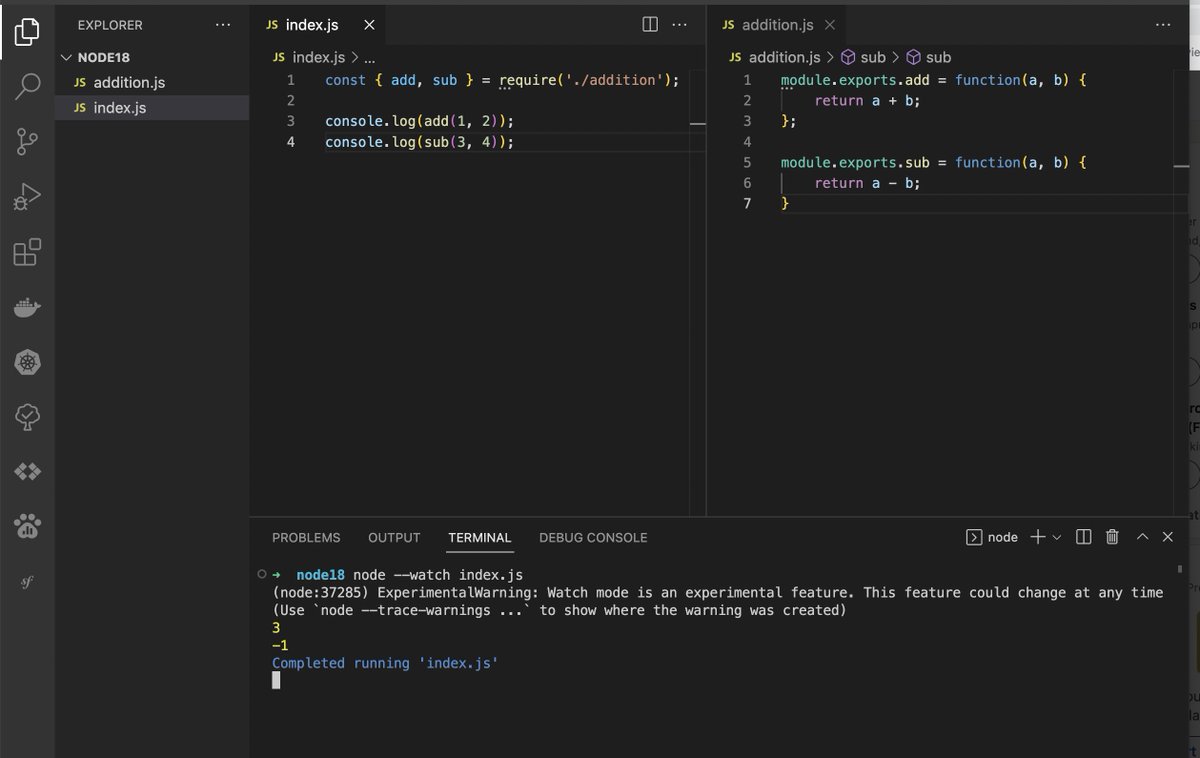Create a new terminal with plus
The height and width of the screenshot is (758, 1200).
(1037, 537)
